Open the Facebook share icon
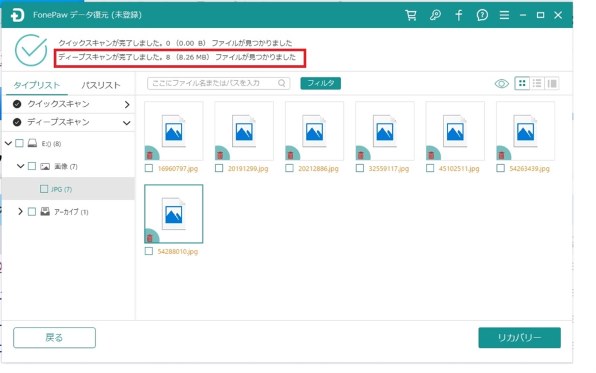596x373 pixels. pos(459,15)
